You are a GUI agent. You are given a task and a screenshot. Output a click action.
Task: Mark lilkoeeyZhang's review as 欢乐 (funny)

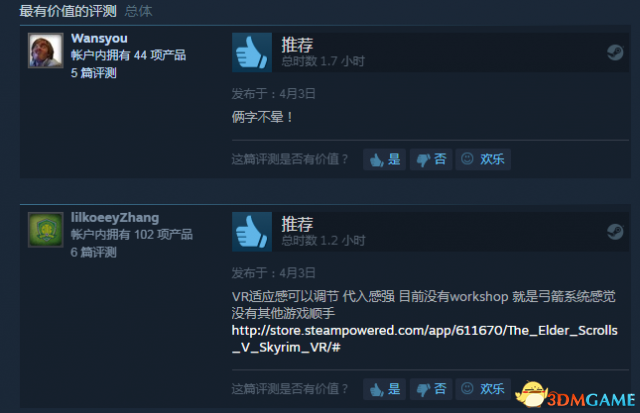pyautogui.click(x=483, y=389)
